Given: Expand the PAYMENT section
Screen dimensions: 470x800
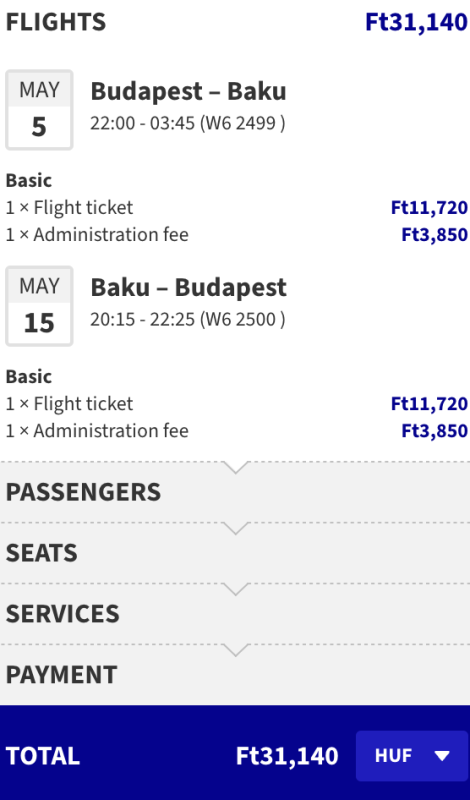Looking at the screenshot, I should coord(235,674).
